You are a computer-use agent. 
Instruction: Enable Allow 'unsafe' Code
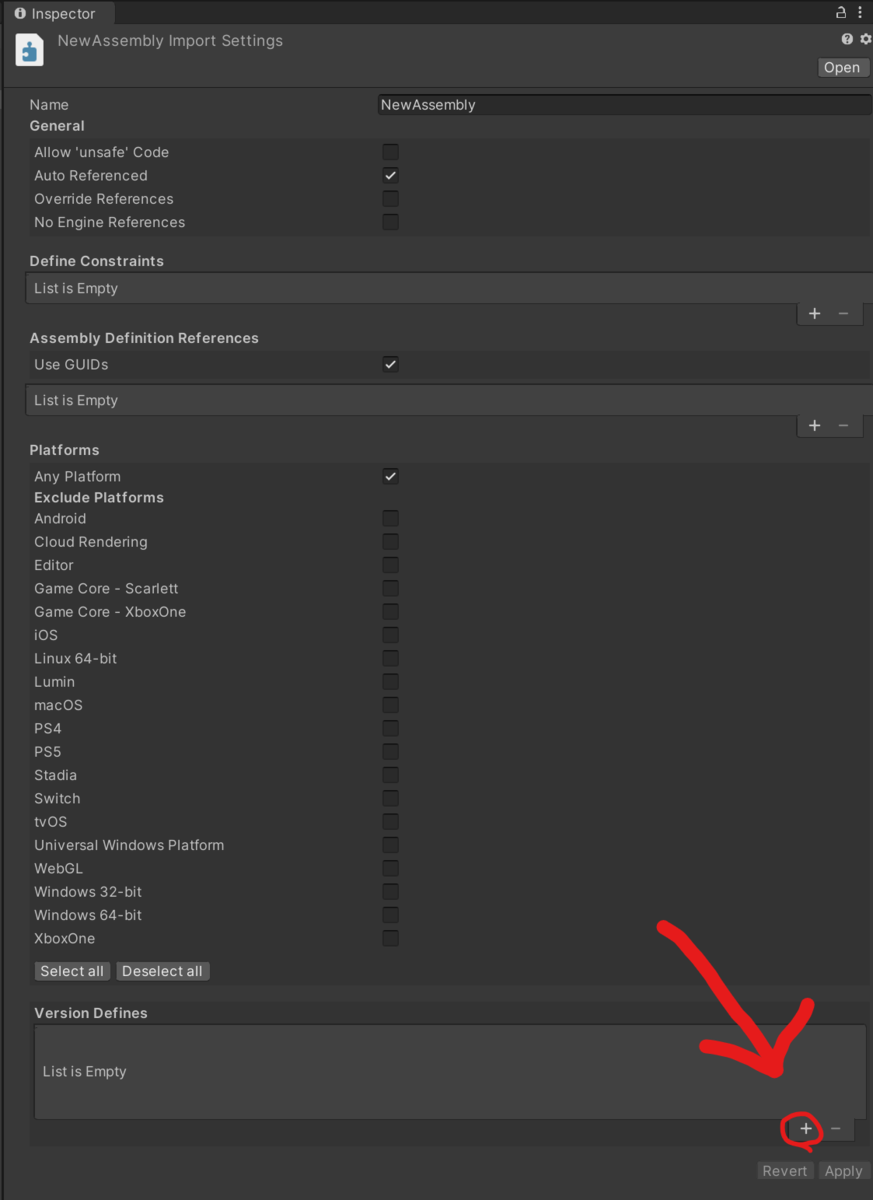pos(390,152)
